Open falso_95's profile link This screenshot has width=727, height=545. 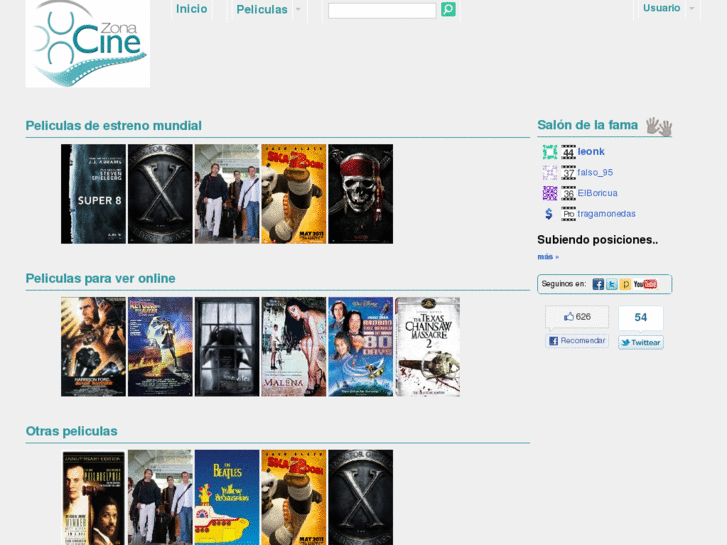(595, 173)
